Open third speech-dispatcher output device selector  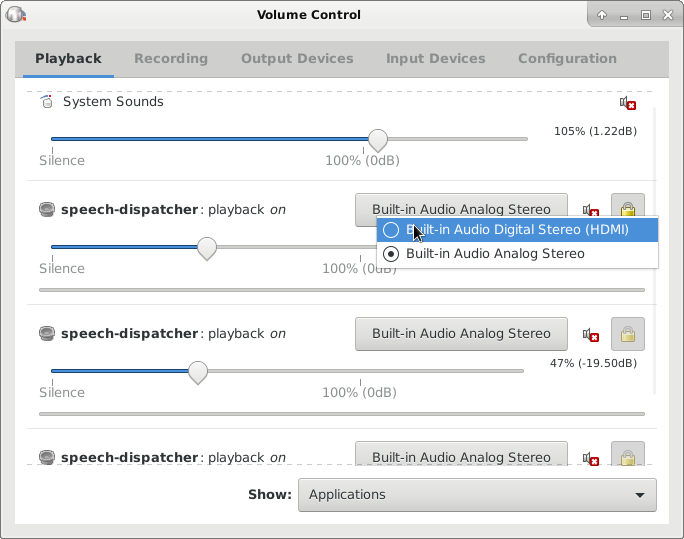click(x=461, y=457)
